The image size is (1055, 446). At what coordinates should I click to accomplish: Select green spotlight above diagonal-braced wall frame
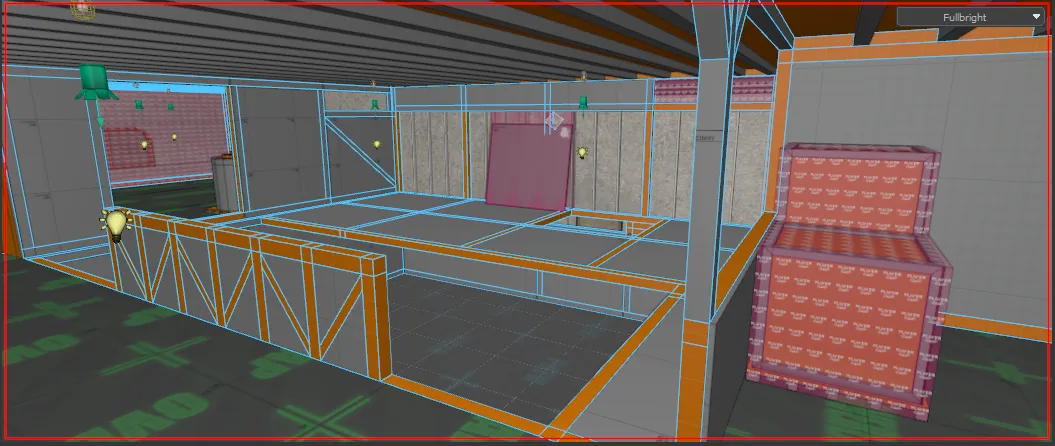coord(375,104)
